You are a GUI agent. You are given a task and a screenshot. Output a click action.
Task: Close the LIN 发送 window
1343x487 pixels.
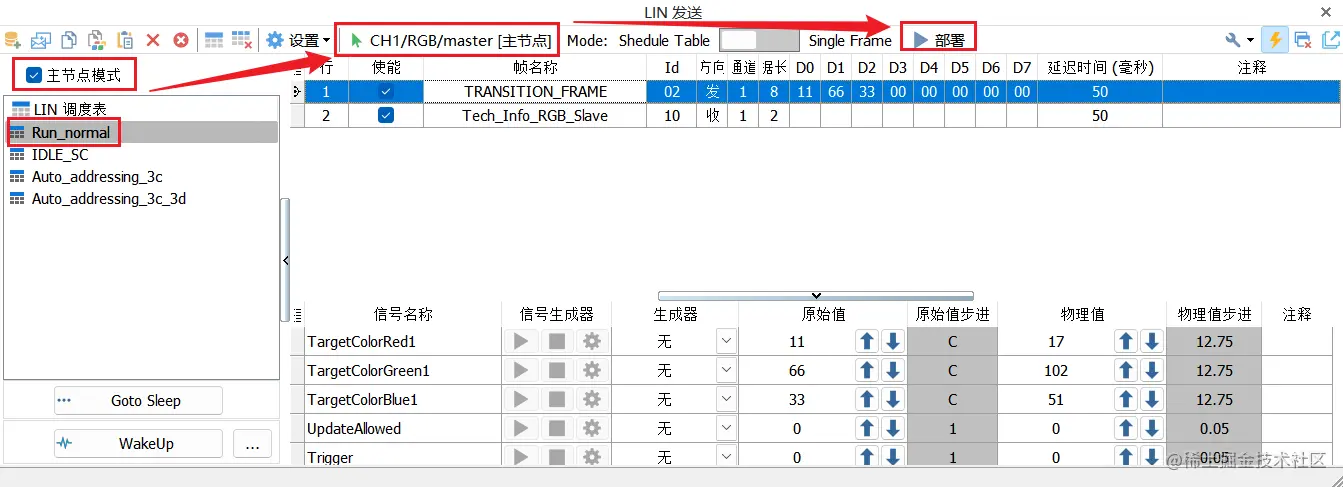pyautogui.click(x=1326, y=11)
